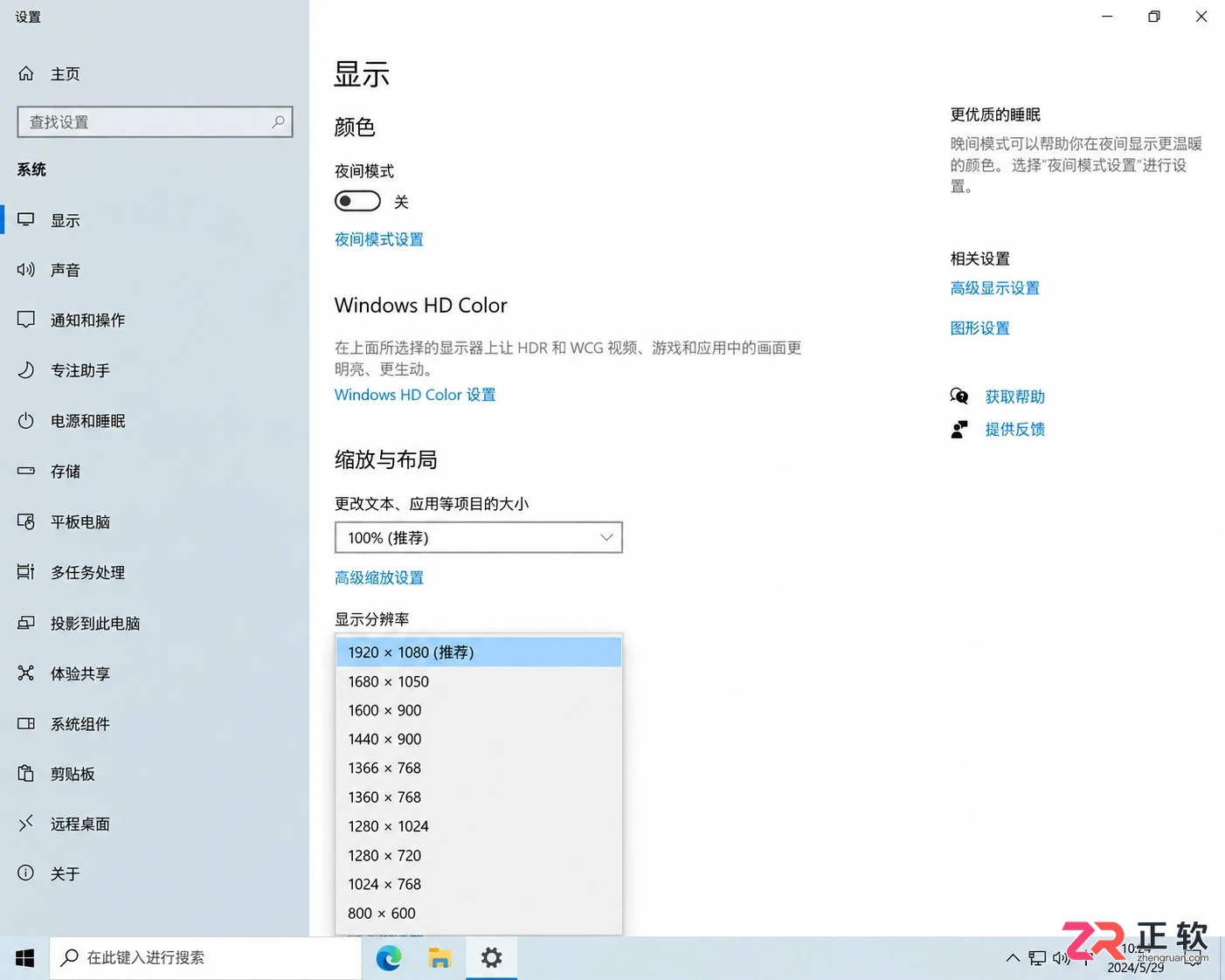This screenshot has height=980, width=1225.
Task: Choose 1920 × 1080 (推荐) resolution
Action: pos(479,652)
